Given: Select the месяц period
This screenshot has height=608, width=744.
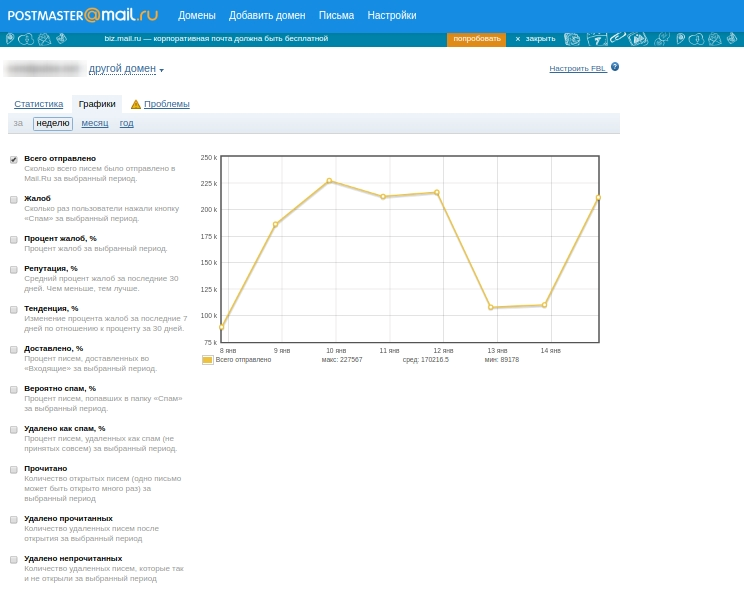Looking at the screenshot, I should [x=95, y=123].
